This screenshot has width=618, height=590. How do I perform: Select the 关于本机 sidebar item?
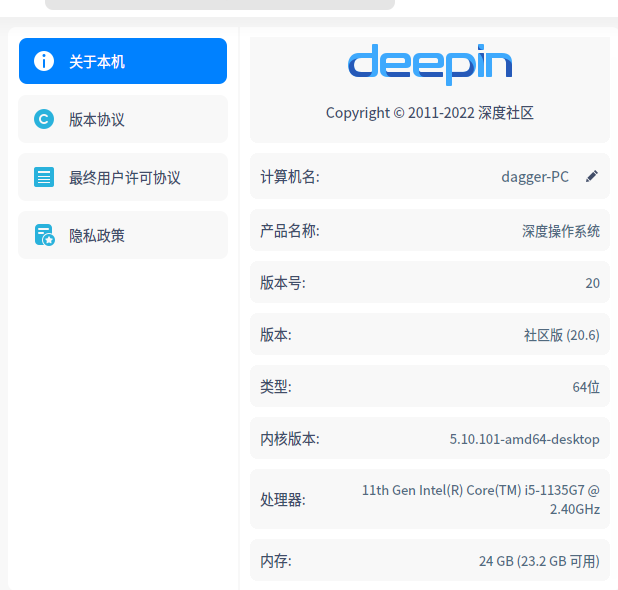(123, 61)
